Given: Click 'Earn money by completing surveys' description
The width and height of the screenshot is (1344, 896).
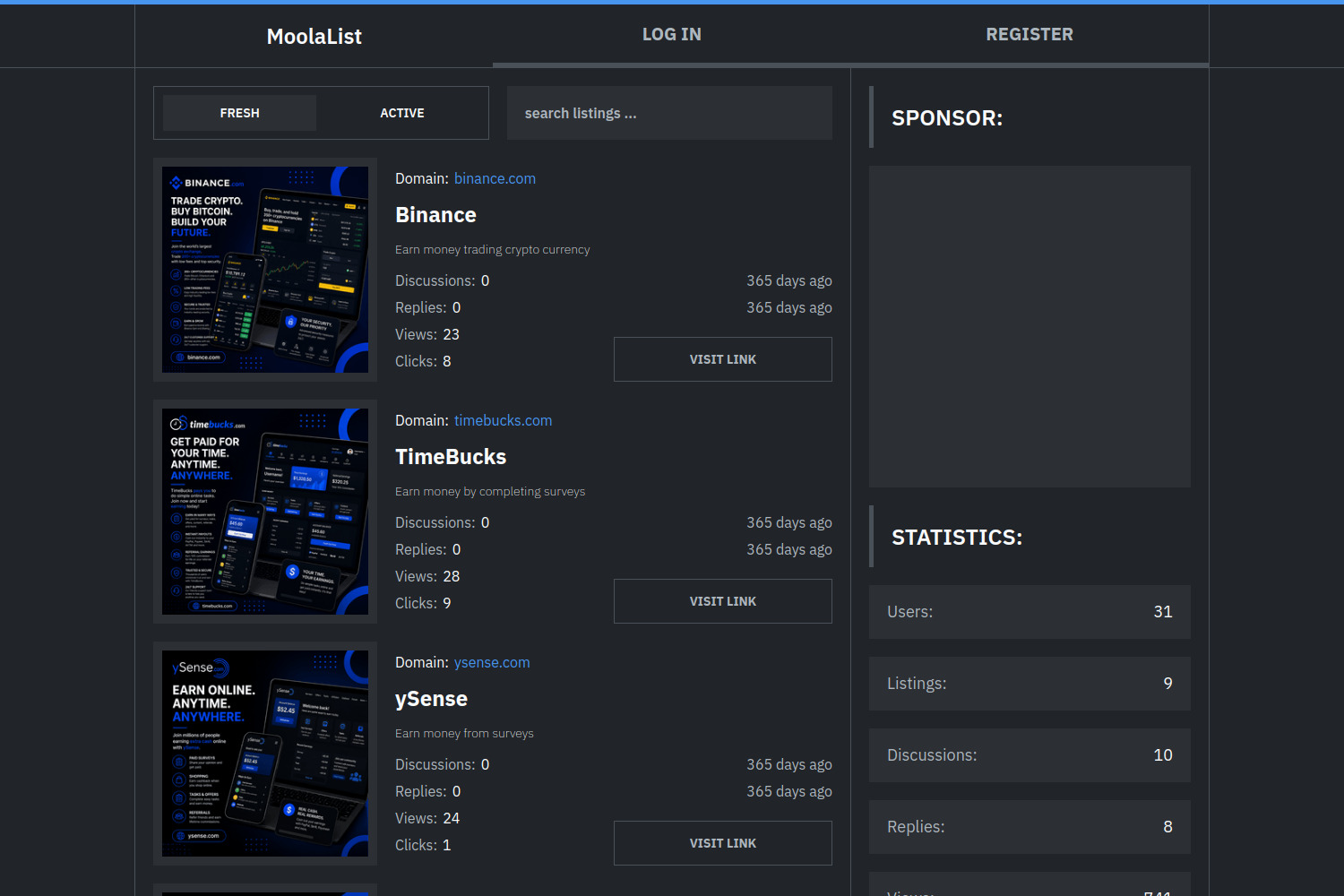Looking at the screenshot, I should point(490,491).
